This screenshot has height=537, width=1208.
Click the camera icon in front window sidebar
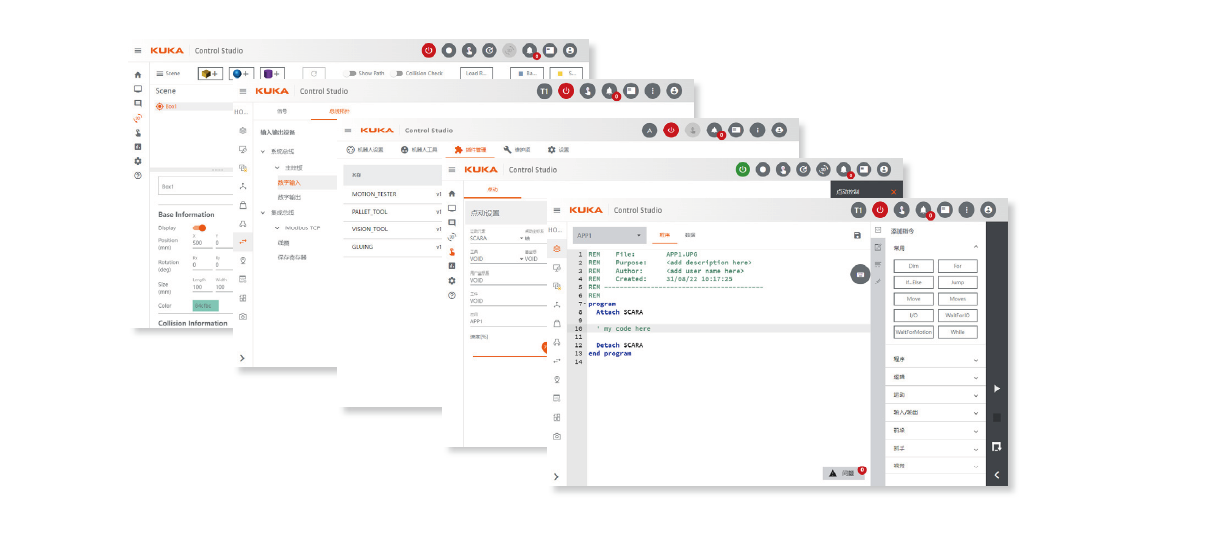[x=557, y=436]
